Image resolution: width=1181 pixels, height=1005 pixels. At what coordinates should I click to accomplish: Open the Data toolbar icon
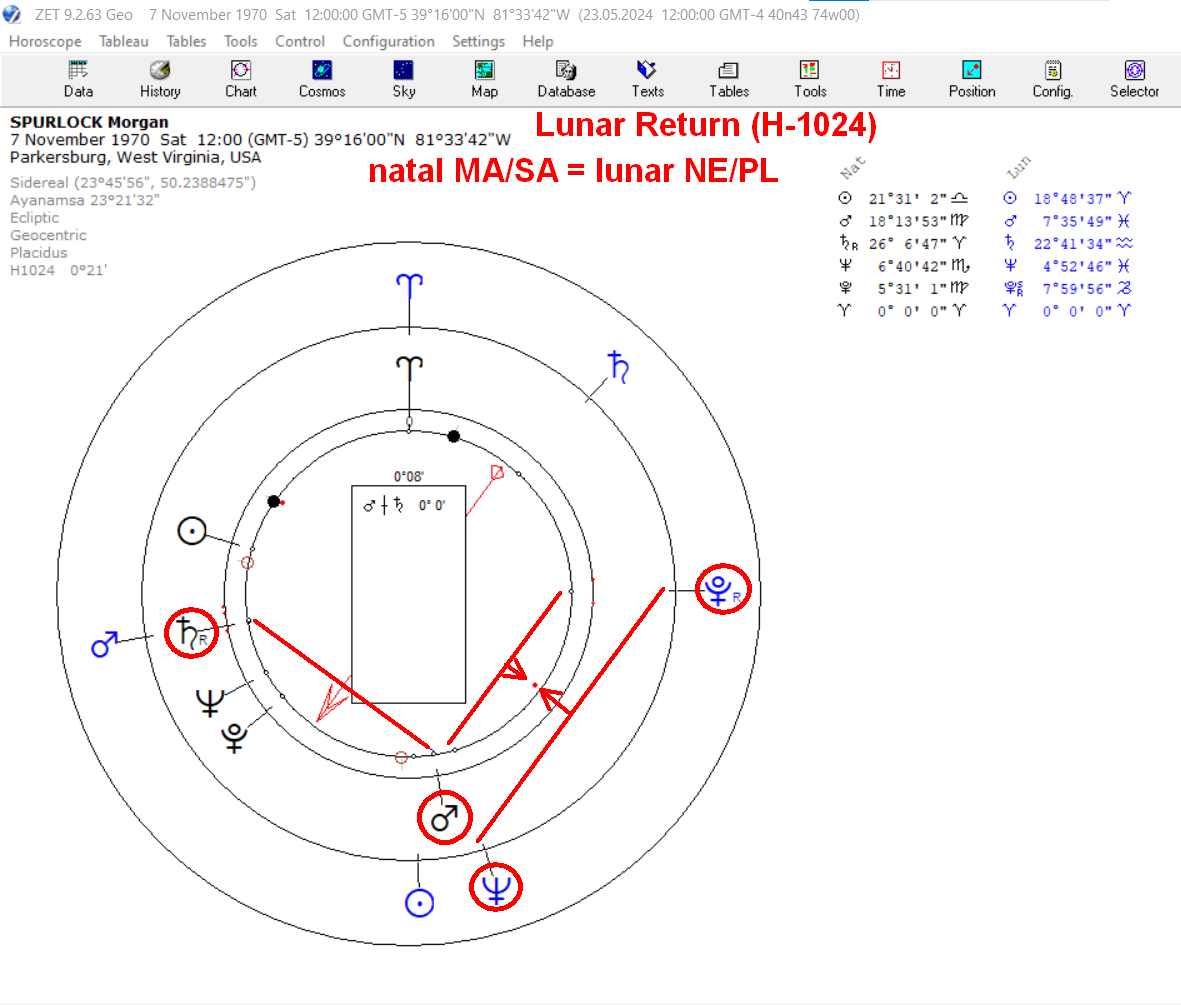(78, 79)
